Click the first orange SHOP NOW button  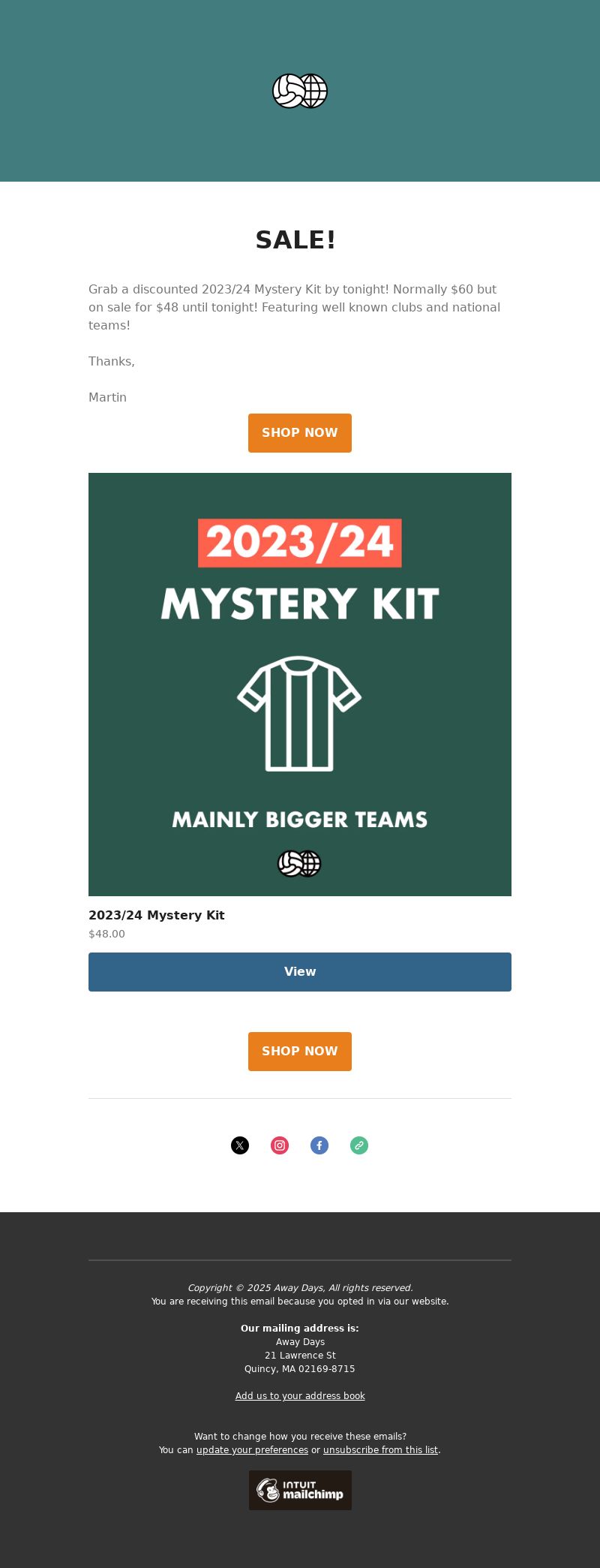pos(300,433)
